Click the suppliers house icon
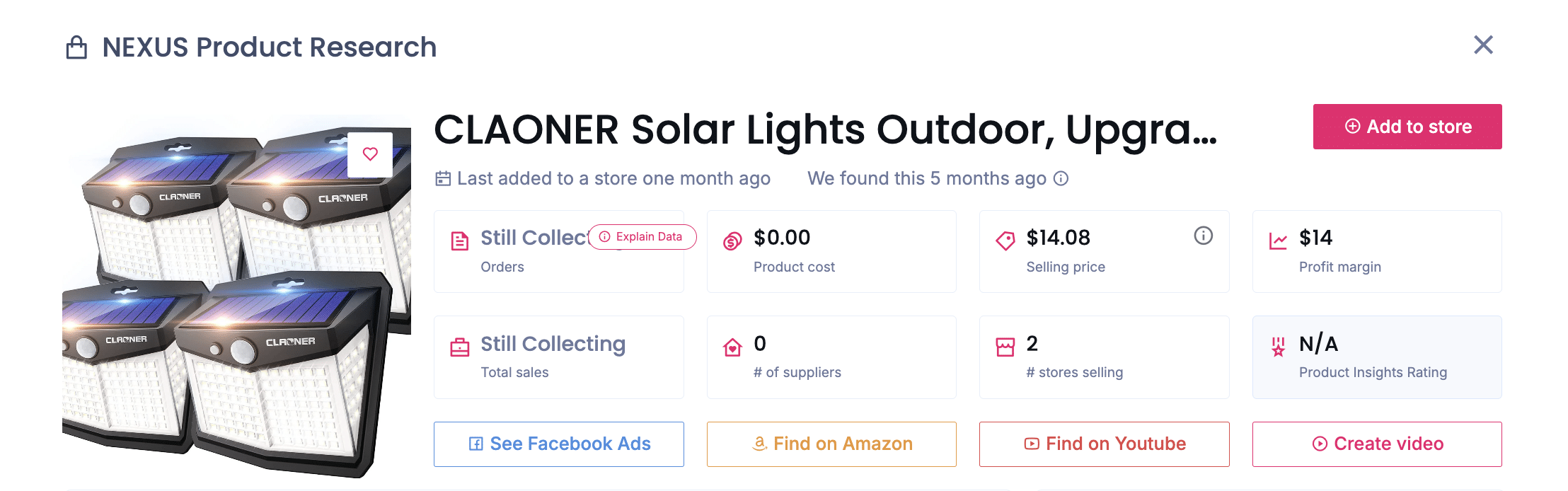Image resolution: width=1568 pixels, height=491 pixels. 732,347
